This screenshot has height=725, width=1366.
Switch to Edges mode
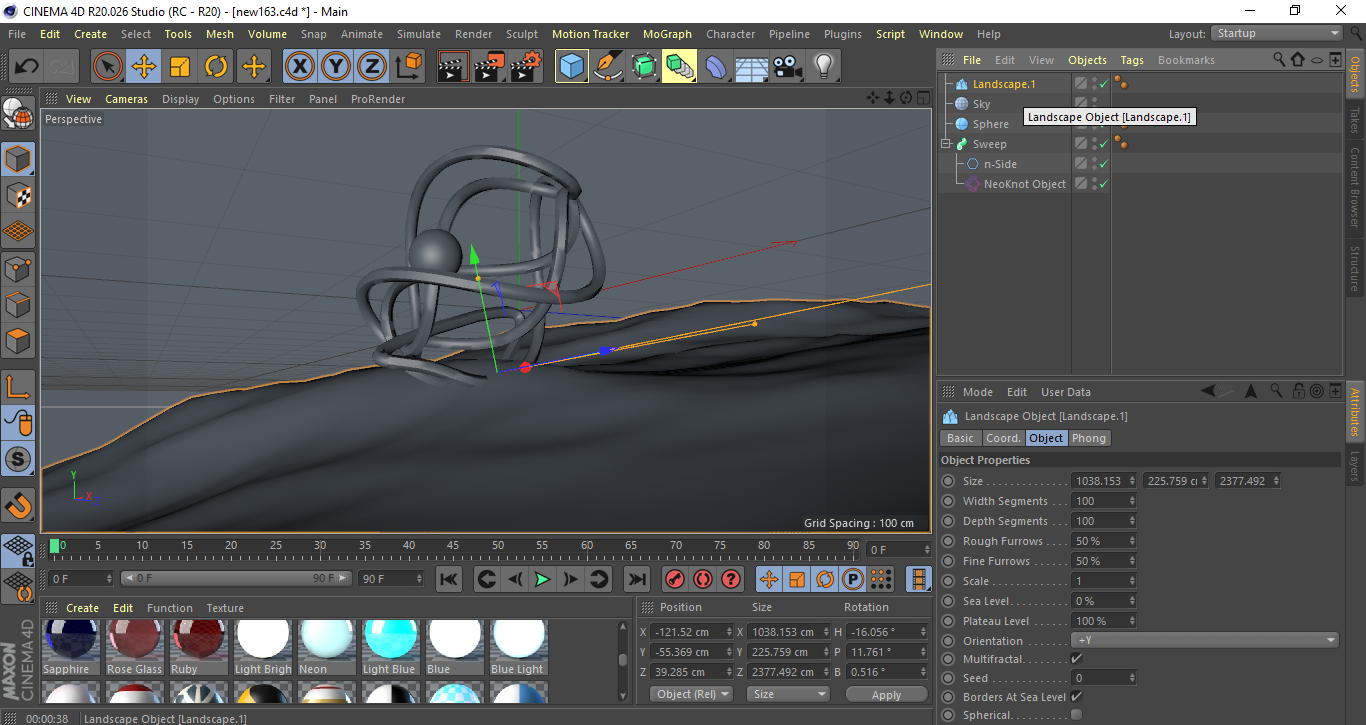[18, 304]
